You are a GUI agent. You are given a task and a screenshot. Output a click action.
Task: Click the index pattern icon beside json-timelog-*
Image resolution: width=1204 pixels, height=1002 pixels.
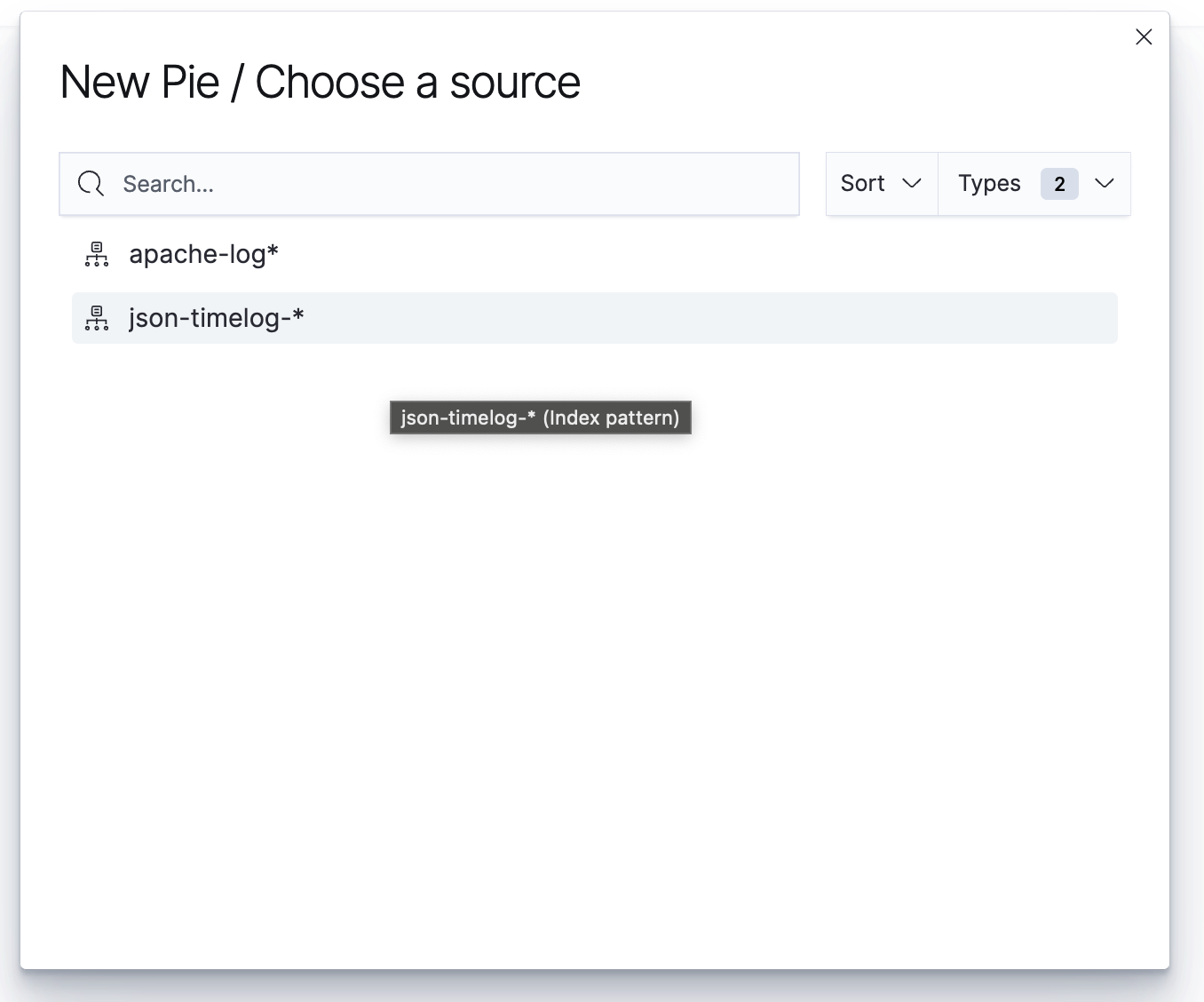coord(97,318)
